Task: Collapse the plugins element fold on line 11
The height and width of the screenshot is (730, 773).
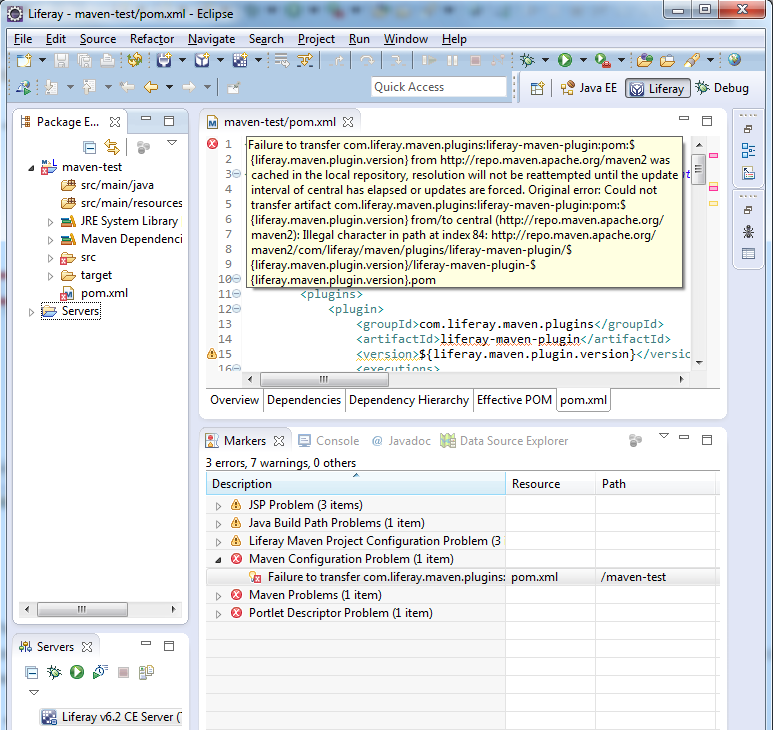Action: tap(237, 294)
